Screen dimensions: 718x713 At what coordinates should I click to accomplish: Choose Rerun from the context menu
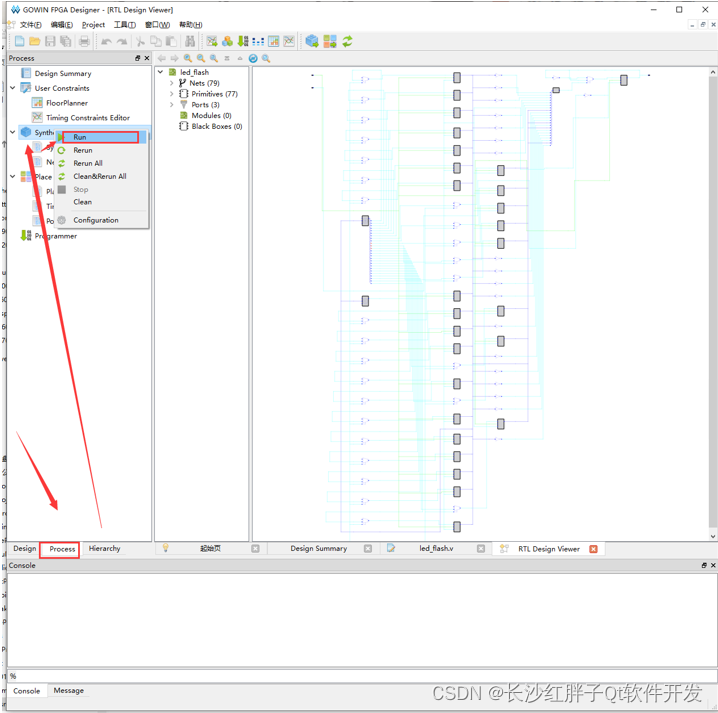pos(101,150)
